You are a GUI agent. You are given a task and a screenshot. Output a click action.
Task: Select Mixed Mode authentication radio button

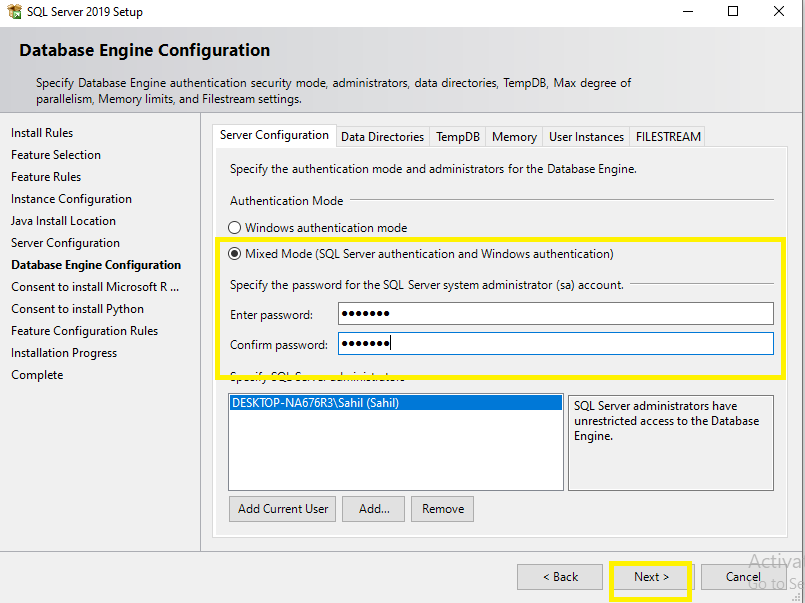click(x=235, y=254)
